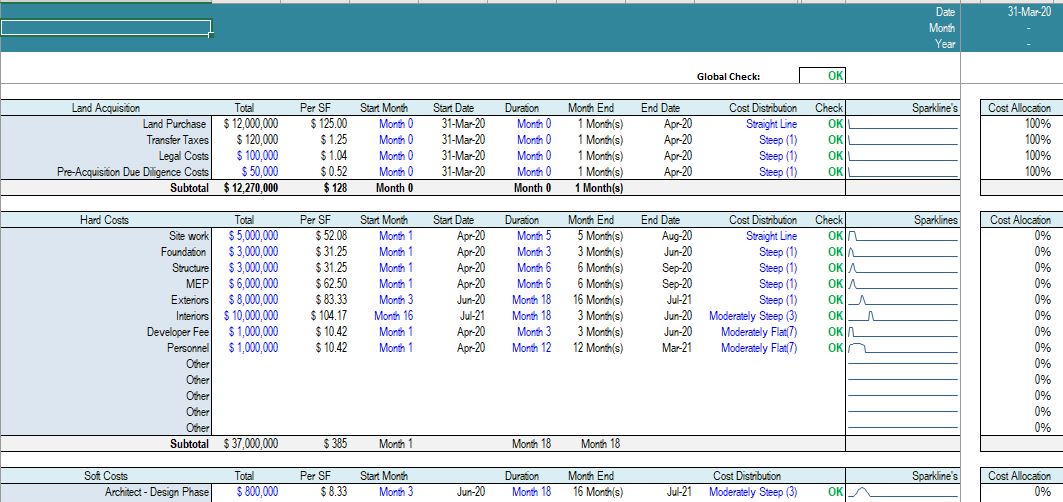Viewport: 1063px width, 502px height.
Task: Open Site work cost distribution Straight Line
Action: pyautogui.click(x=771, y=236)
